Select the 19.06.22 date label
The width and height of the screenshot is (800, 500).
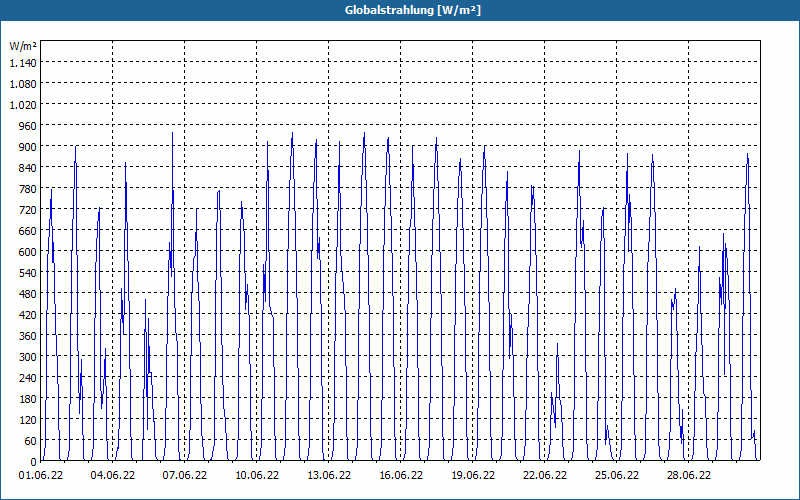472,476
